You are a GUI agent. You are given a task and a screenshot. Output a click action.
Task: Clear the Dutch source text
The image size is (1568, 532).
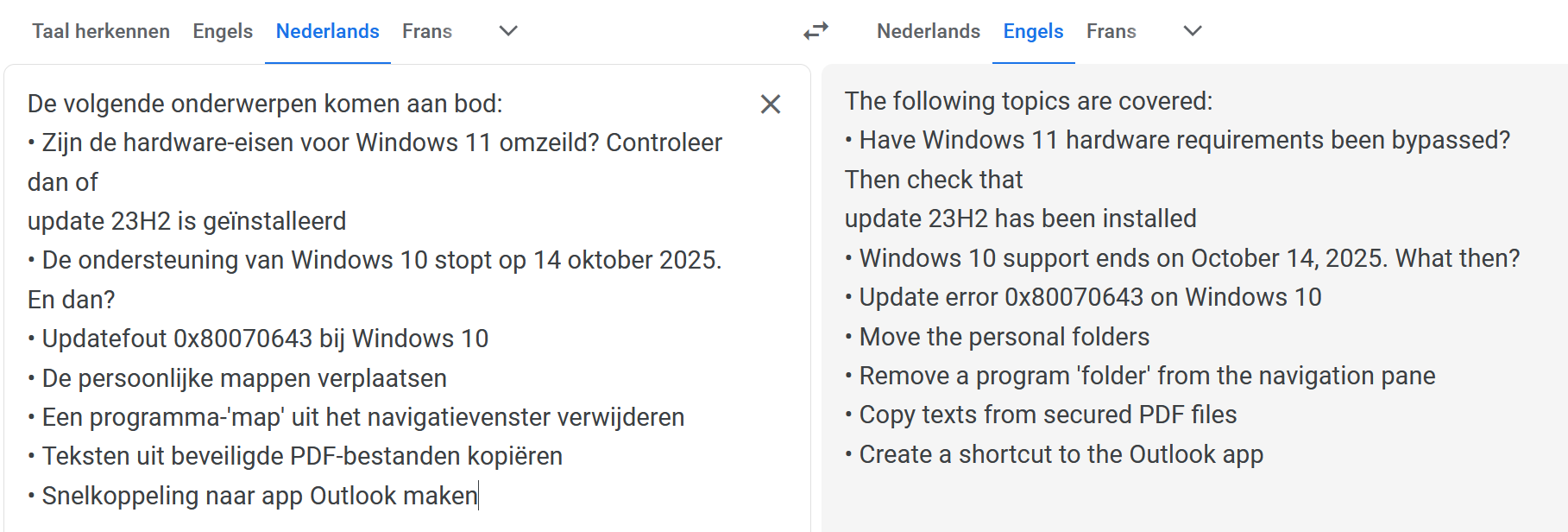771,104
